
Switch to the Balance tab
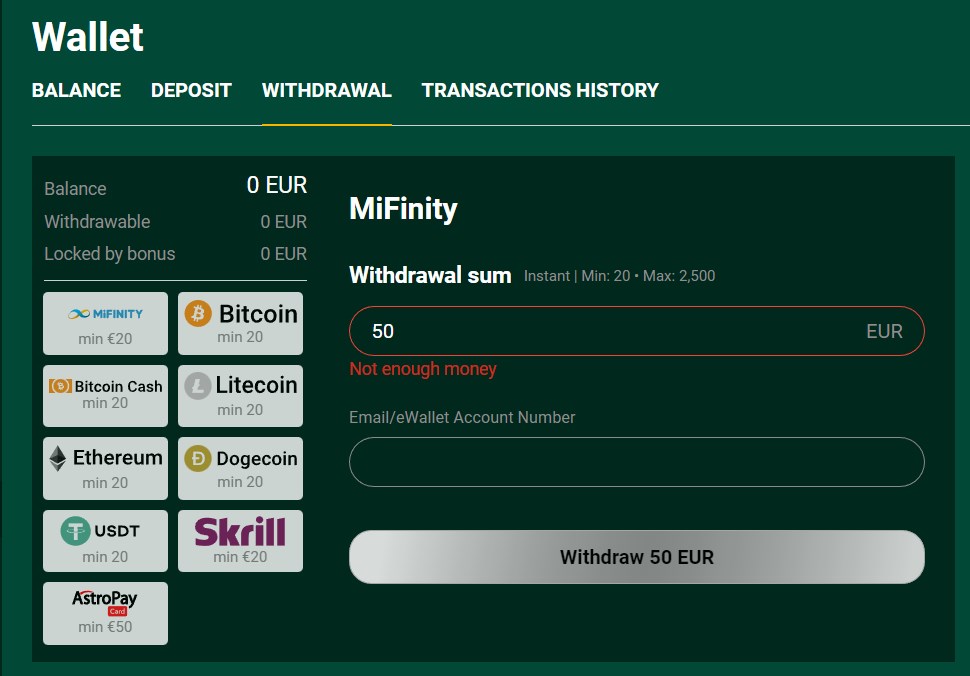[x=76, y=90]
